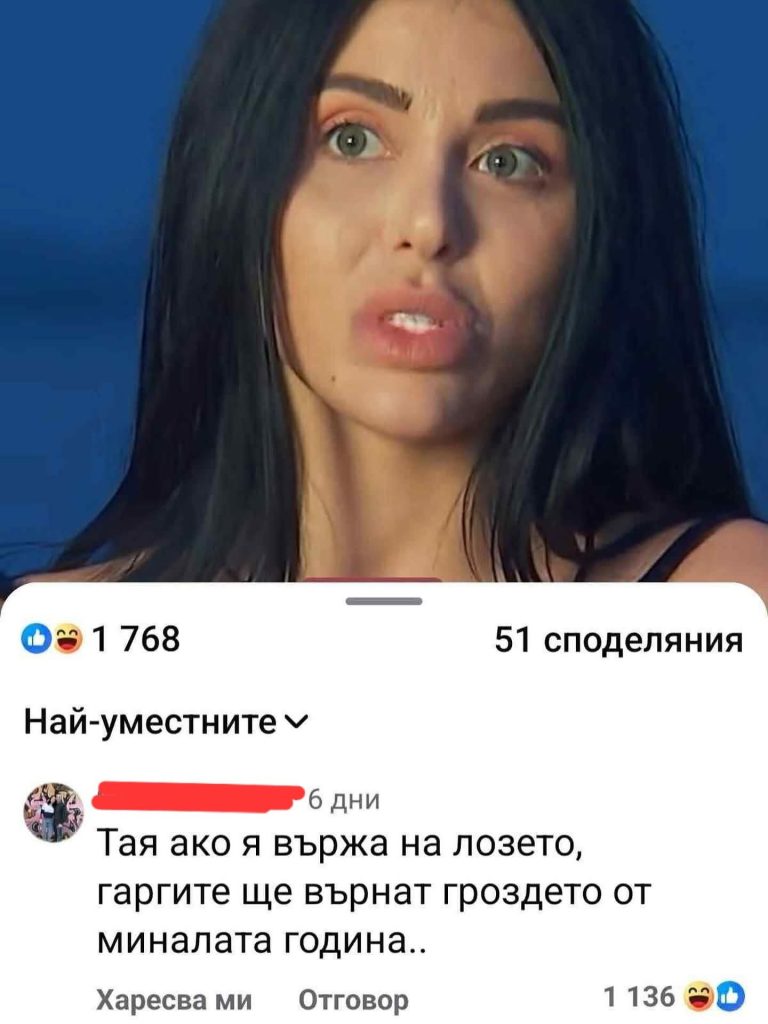Screen dimensions: 768x1024
Task: Tap the Haha emoji reaction beside 1 768
Action: 67,638
